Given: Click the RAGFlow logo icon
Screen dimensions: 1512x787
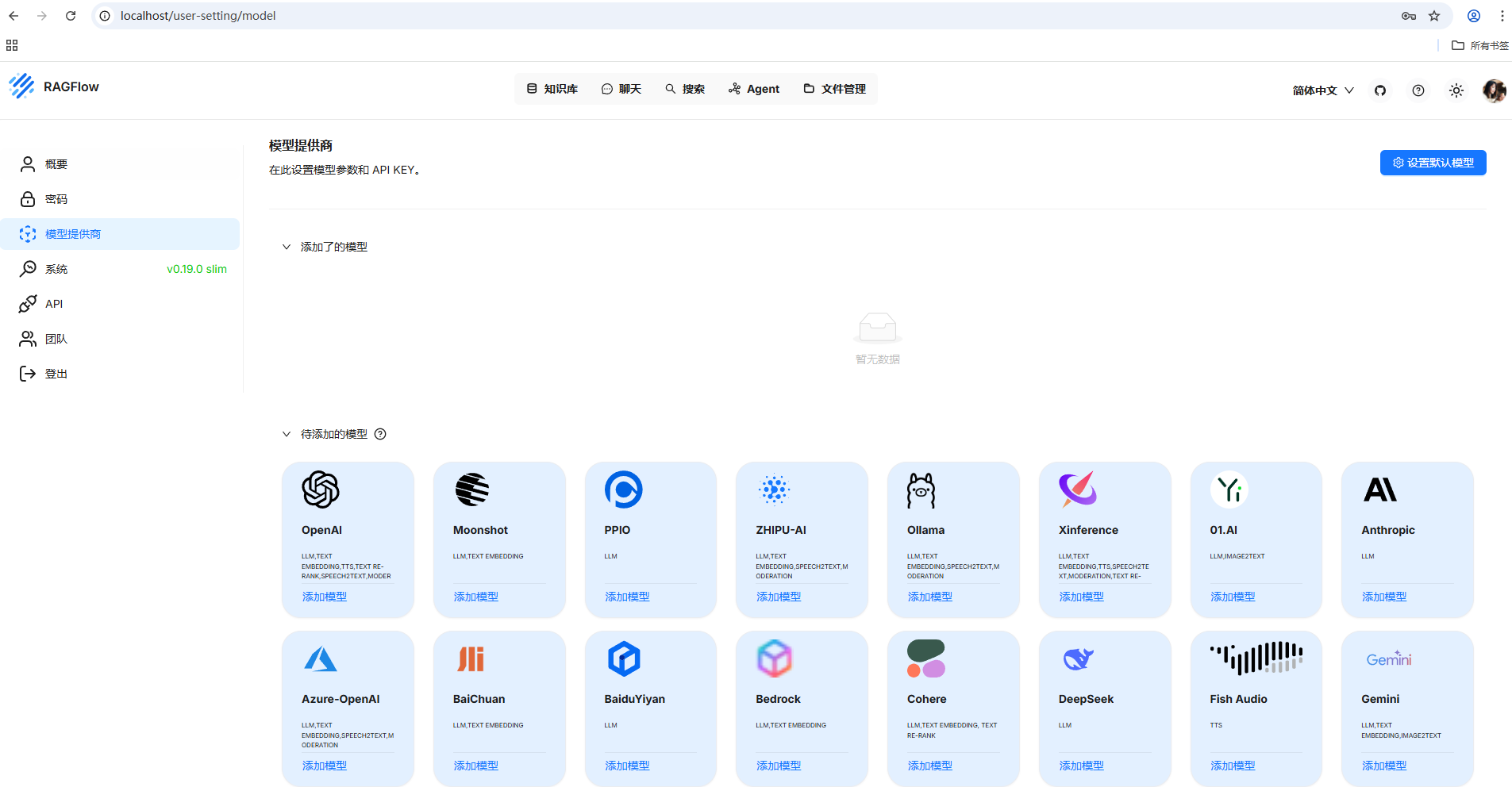Looking at the screenshot, I should (21, 86).
